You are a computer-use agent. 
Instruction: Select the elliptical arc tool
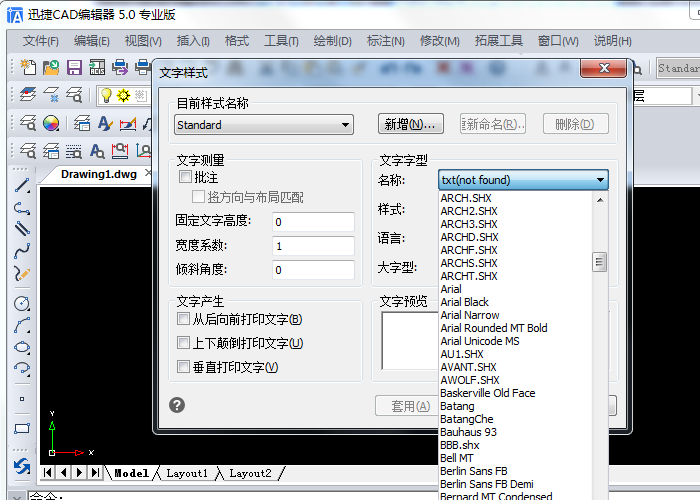(x=22, y=369)
